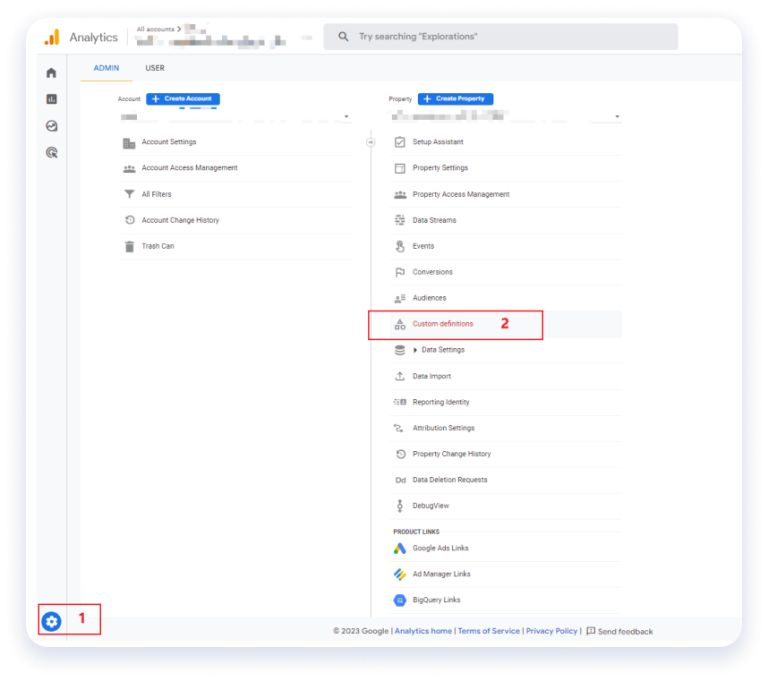Open the Advertising icon in sidebar
This screenshot has width=768, height=681.
coord(52,153)
